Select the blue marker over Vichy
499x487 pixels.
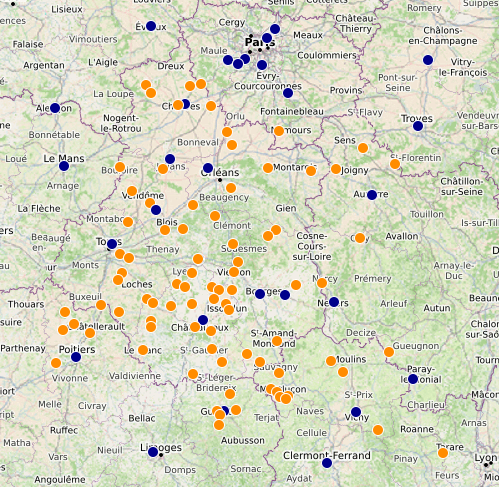click(x=356, y=412)
